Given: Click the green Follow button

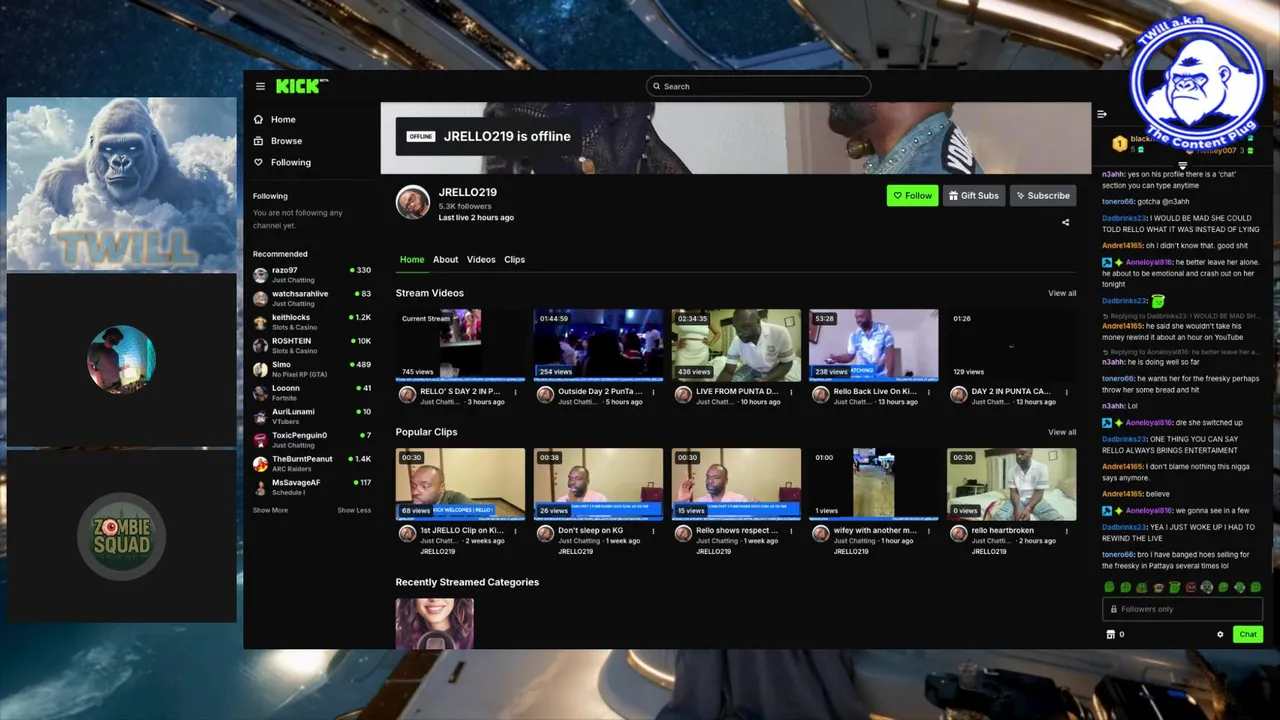Looking at the screenshot, I should pos(912,196).
